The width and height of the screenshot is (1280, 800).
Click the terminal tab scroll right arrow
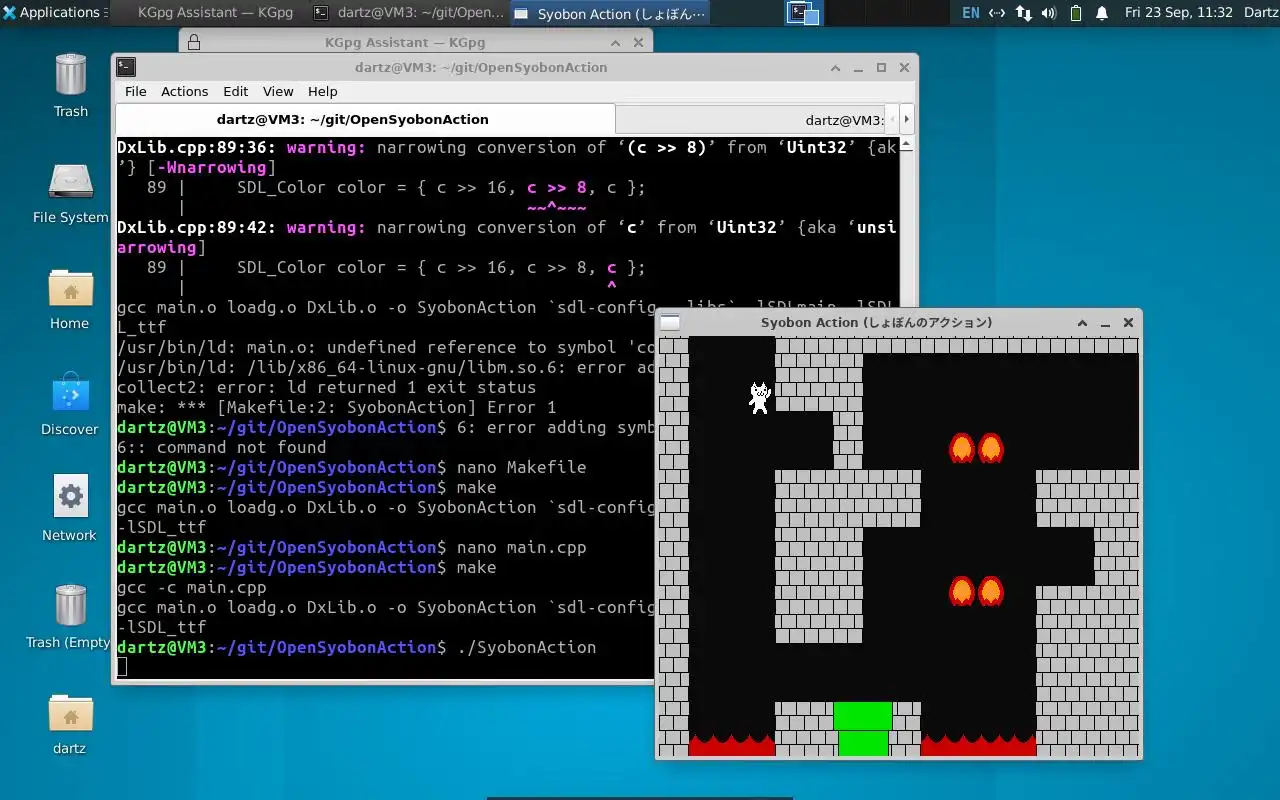(906, 119)
